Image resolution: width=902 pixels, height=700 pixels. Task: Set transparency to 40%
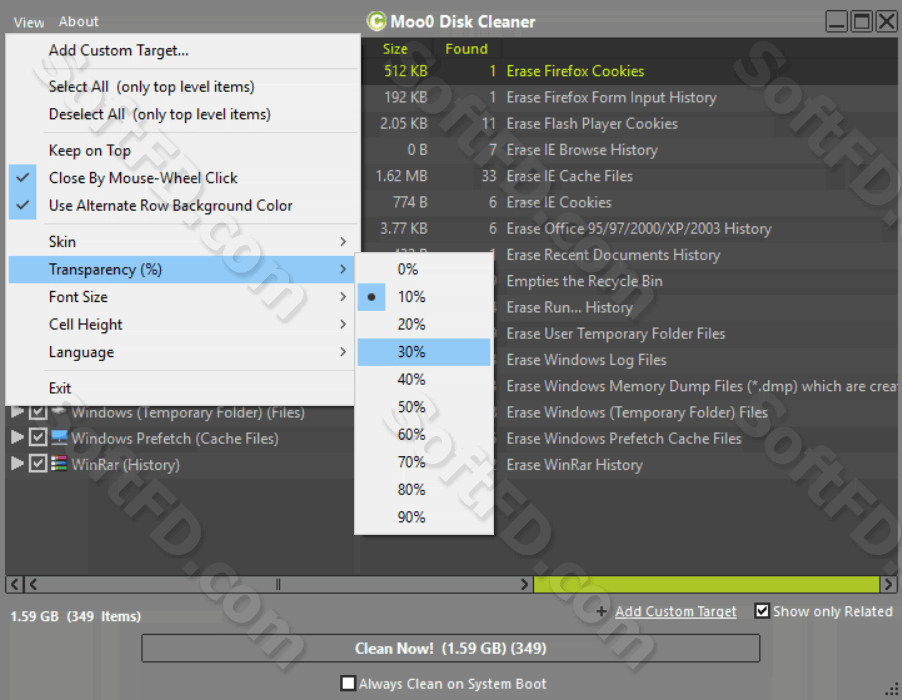click(x=424, y=380)
